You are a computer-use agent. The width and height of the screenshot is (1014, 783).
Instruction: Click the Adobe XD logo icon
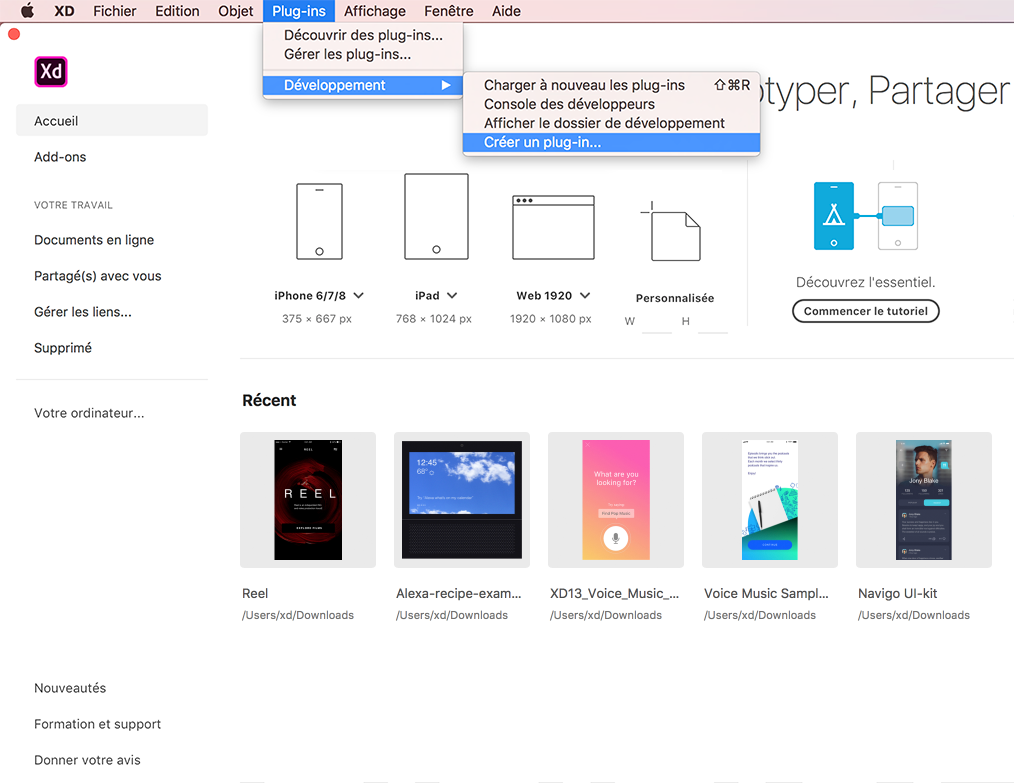coord(50,71)
